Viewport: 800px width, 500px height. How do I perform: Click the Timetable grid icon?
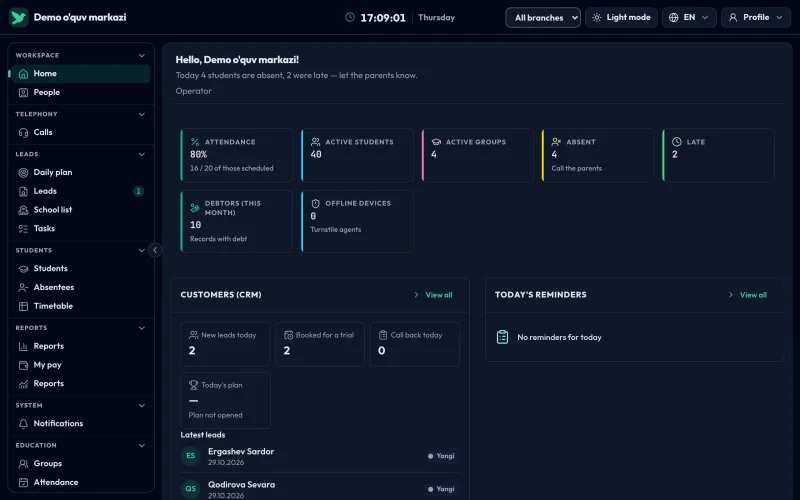pyautogui.click(x=23, y=306)
